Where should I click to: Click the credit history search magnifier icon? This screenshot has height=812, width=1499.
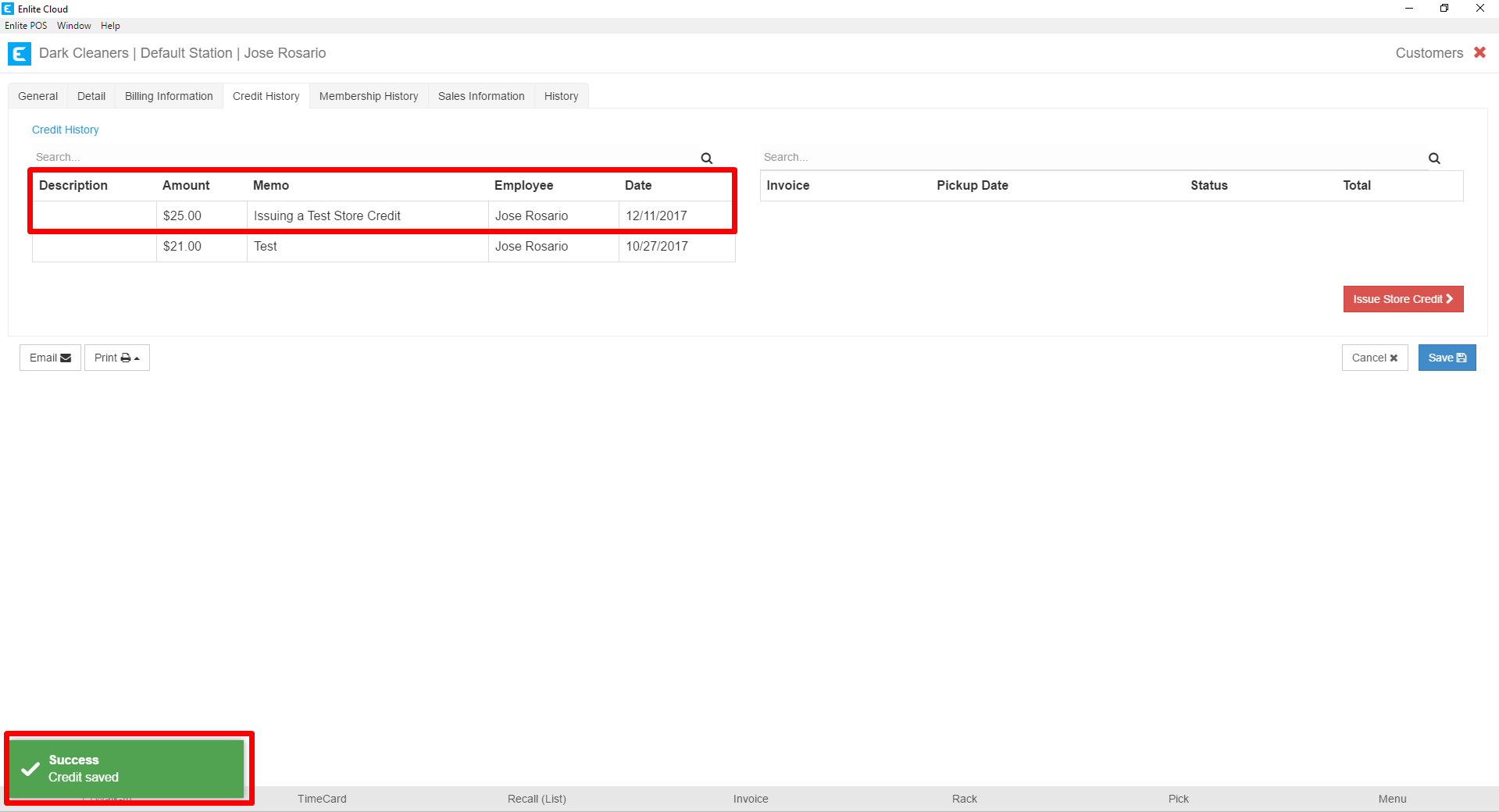(707, 158)
